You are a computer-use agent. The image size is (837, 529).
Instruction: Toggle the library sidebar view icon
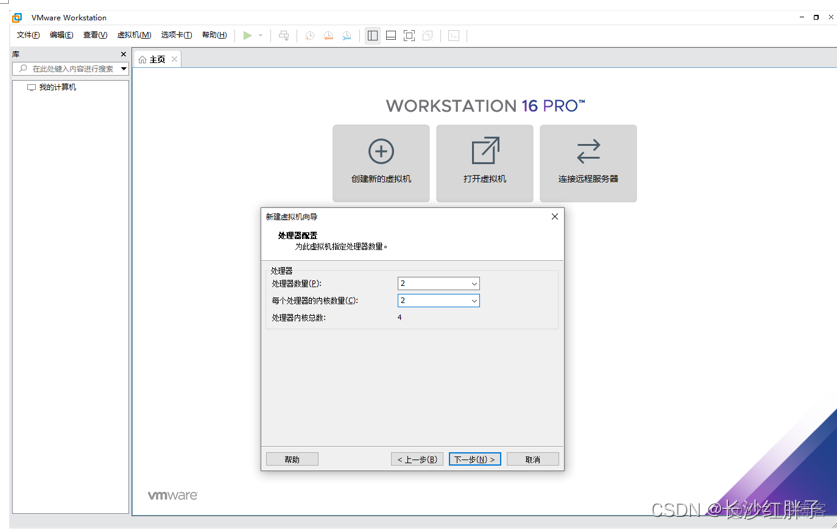coord(373,36)
